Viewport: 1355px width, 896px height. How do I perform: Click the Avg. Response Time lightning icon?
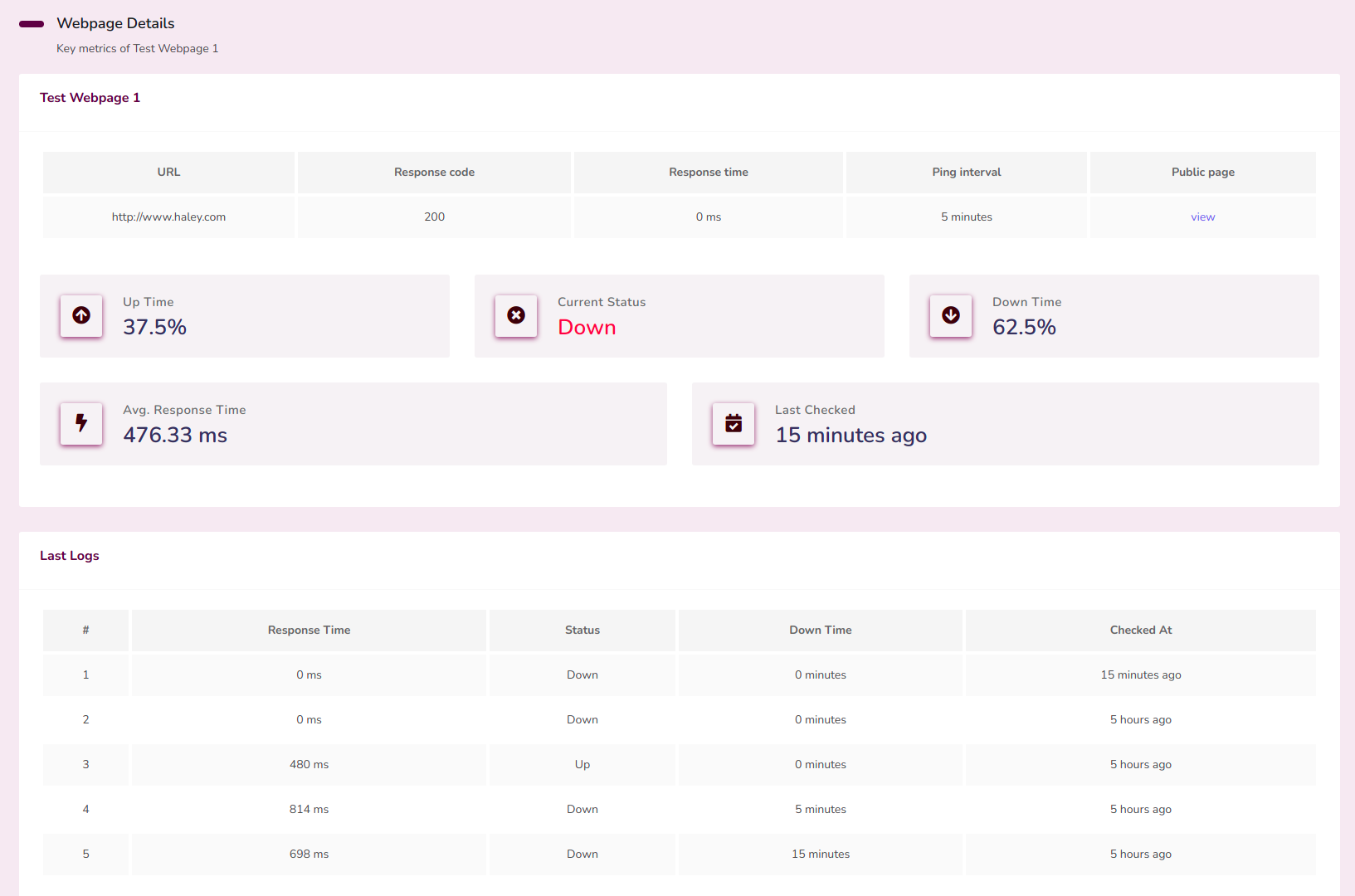coord(81,423)
